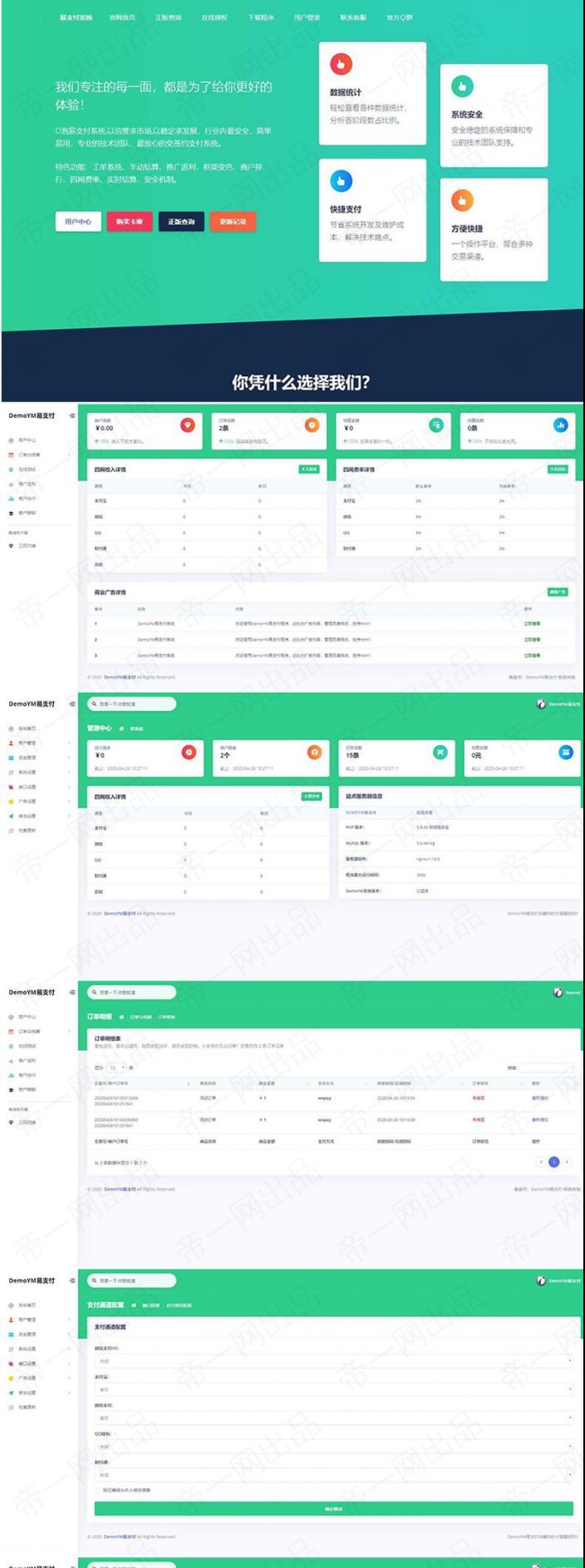Click the red 数据统计 feature icon
The height and width of the screenshot is (1568, 585).
(x=341, y=64)
